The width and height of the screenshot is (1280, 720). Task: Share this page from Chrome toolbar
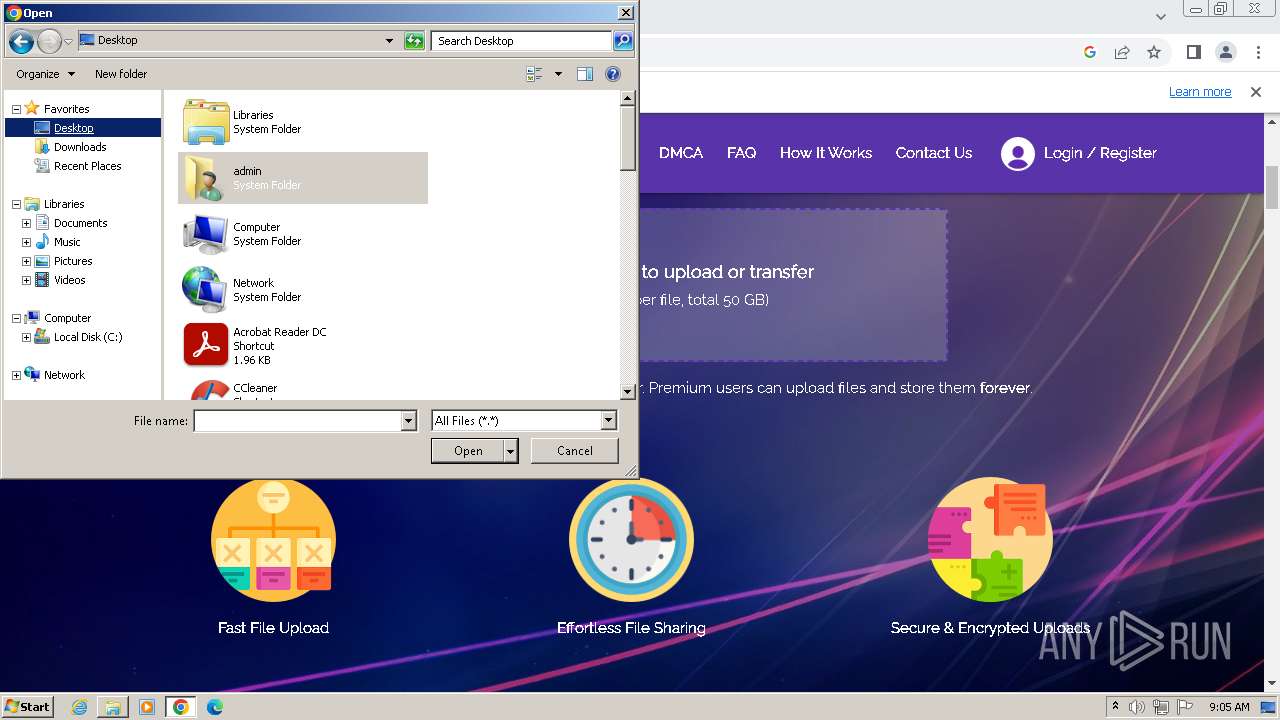[x=1122, y=52]
